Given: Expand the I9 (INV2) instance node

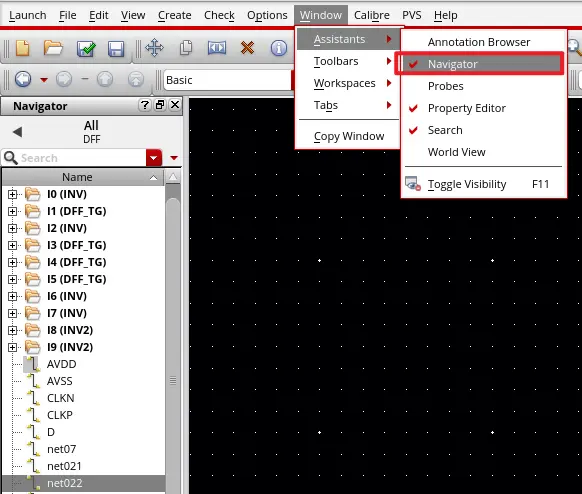Looking at the screenshot, I should (12, 347).
